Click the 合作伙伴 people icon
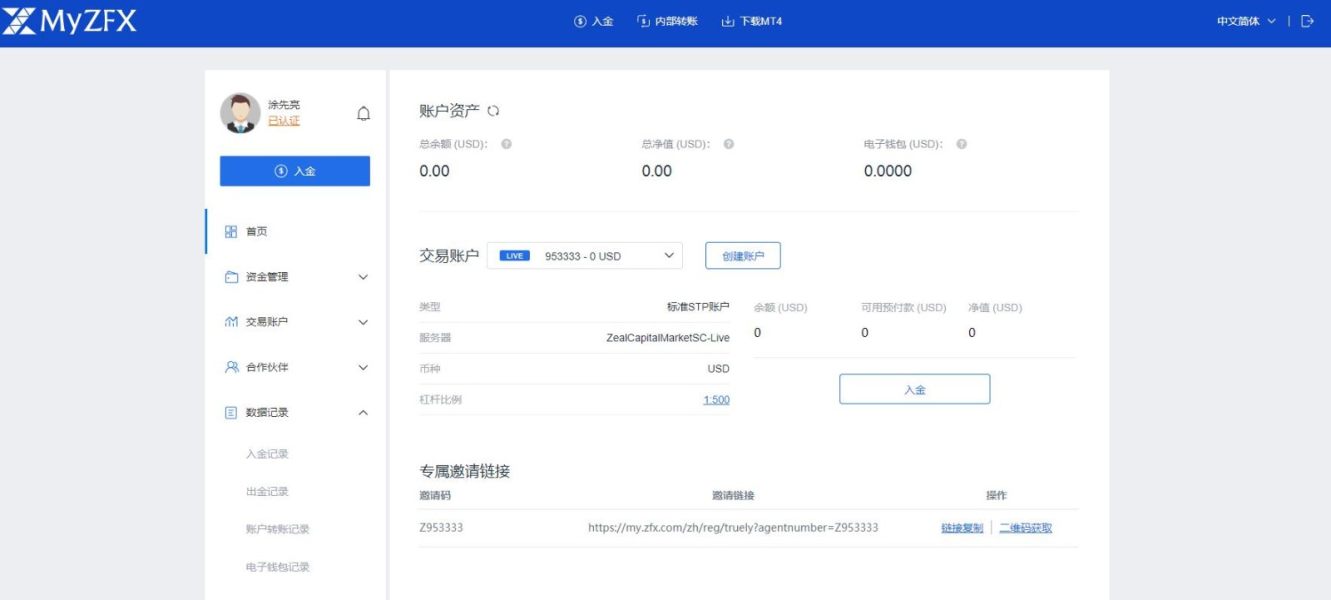Screen dimensions: 1331x600 point(231,367)
